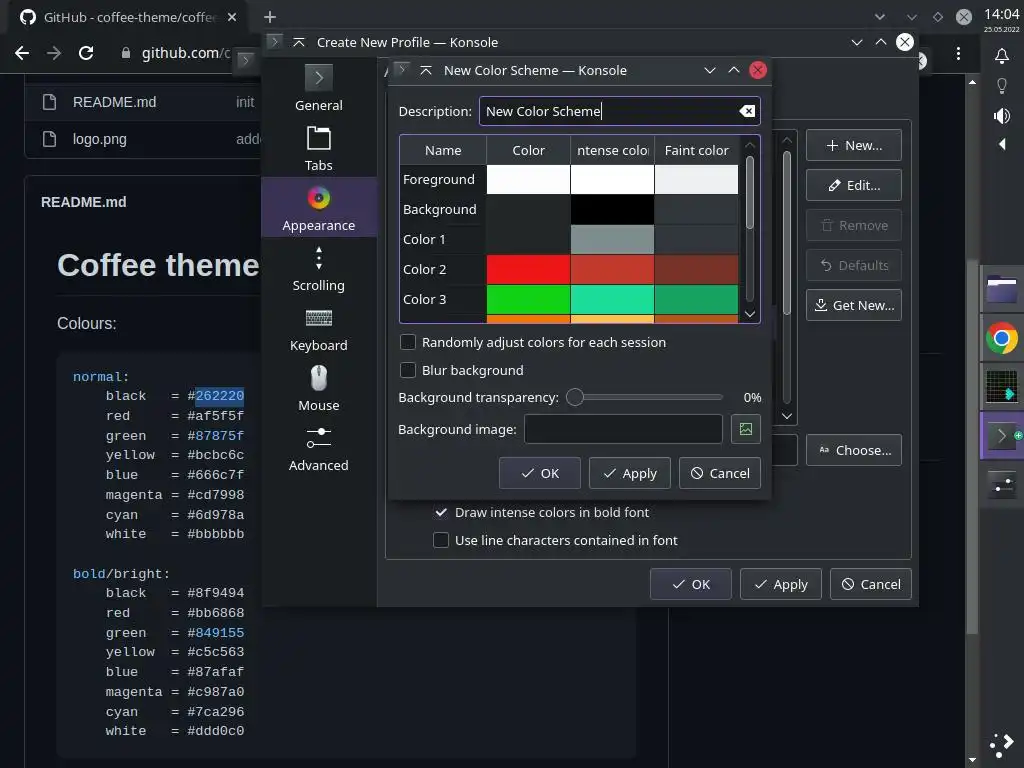Uncheck Draw intense colors in bold font
Image resolution: width=1024 pixels, height=768 pixels.
pos(441,513)
